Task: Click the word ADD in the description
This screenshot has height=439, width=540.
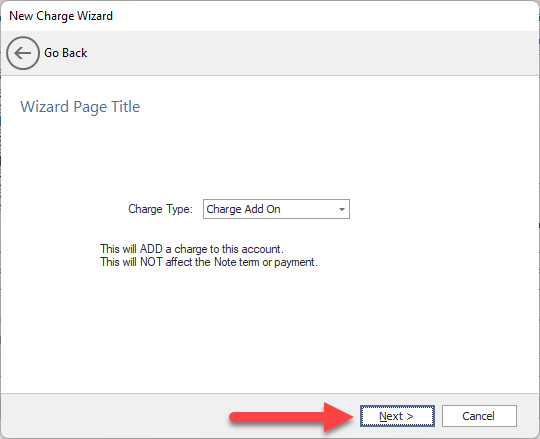Action: pyautogui.click(x=151, y=249)
